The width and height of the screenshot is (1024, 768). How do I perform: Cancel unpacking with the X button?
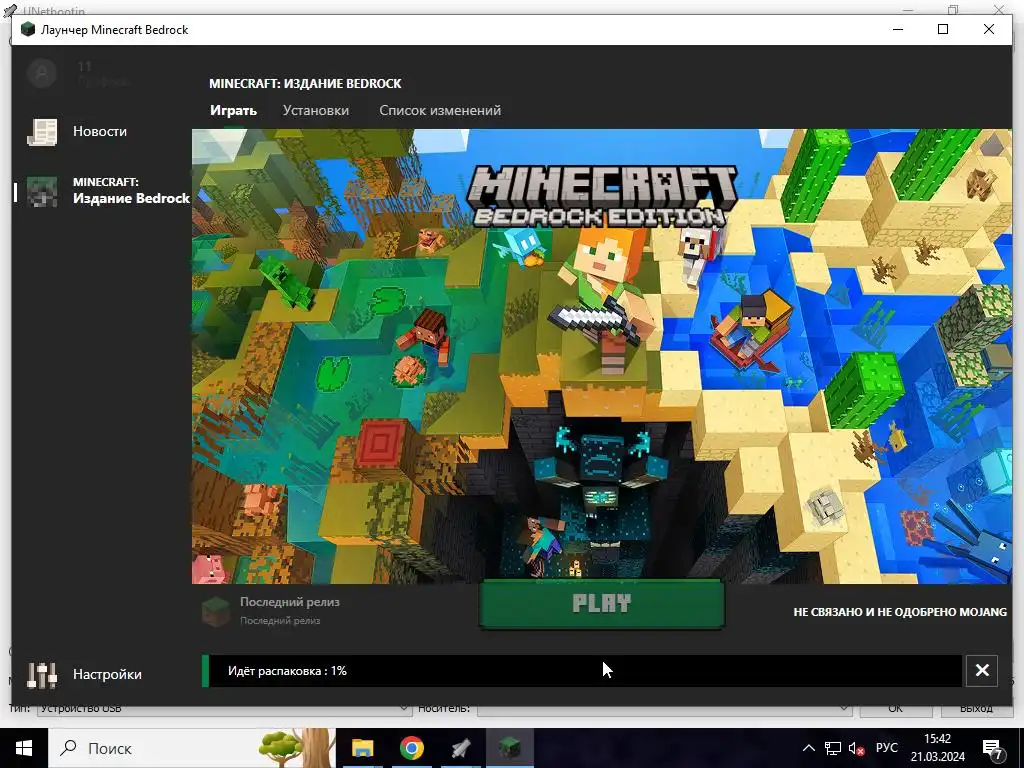[982, 671]
